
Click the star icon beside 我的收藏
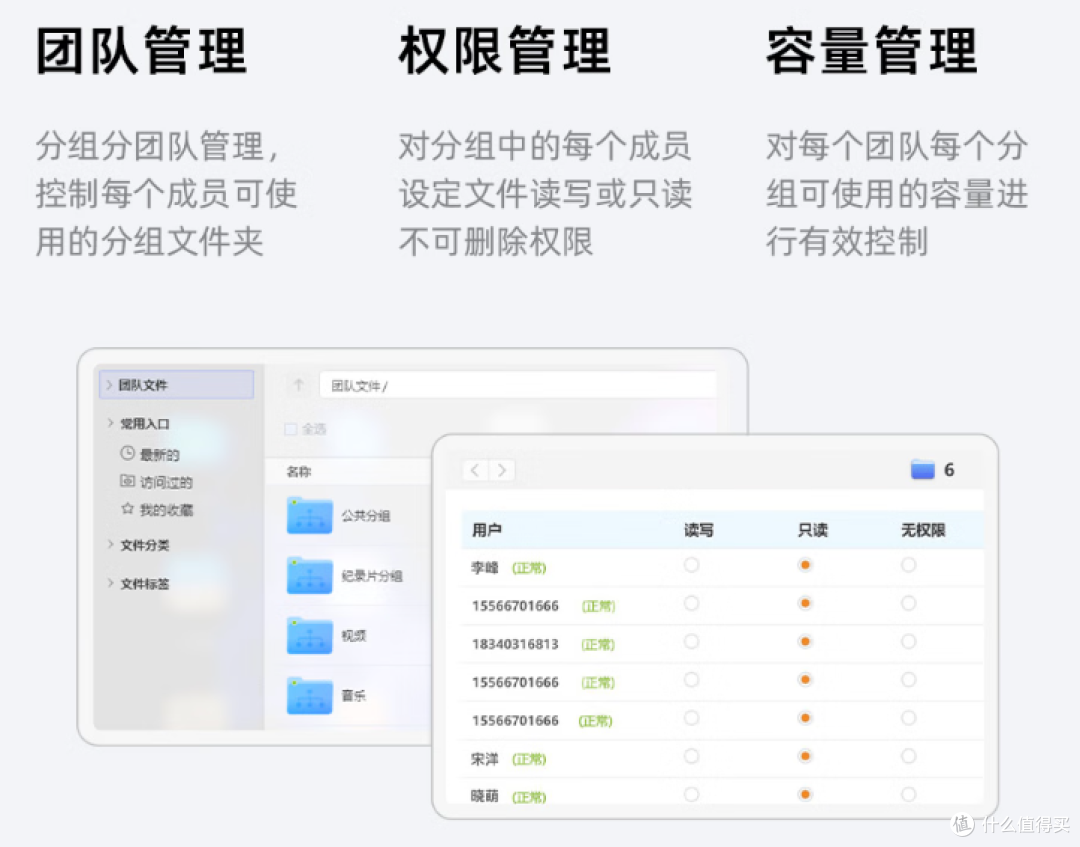[x=127, y=508]
